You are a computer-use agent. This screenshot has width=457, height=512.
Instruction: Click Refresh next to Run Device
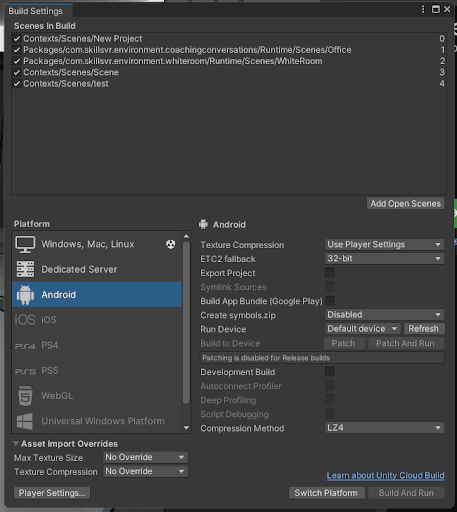click(x=424, y=329)
